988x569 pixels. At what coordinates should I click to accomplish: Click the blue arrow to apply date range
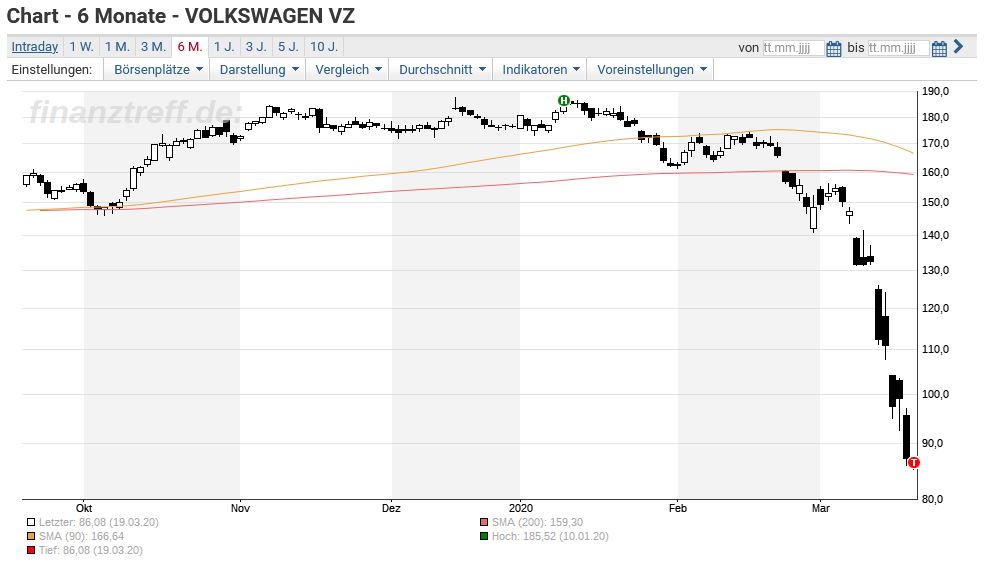click(958, 47)
